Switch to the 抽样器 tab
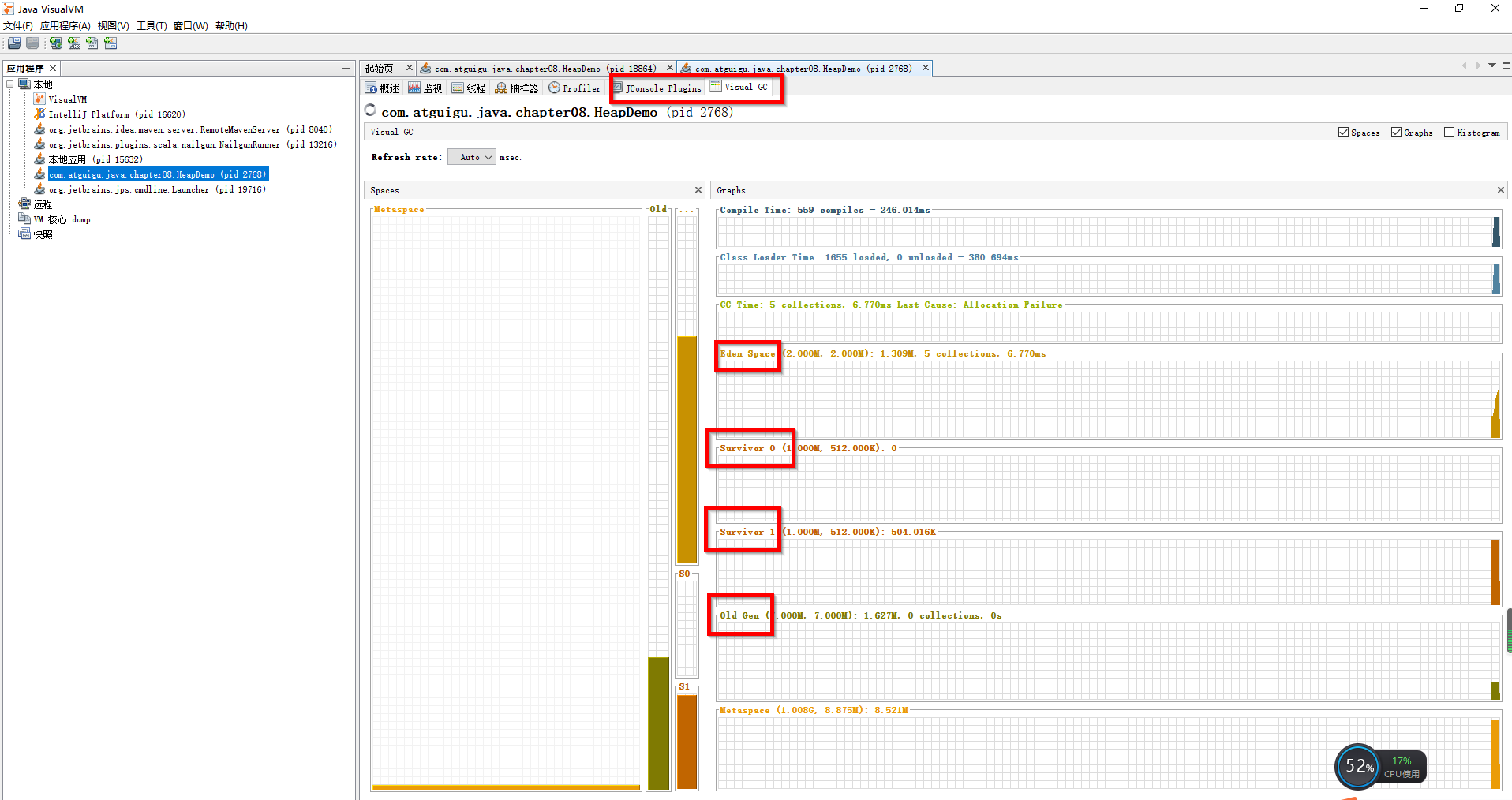1512x800 pixels. click(517, 88)
